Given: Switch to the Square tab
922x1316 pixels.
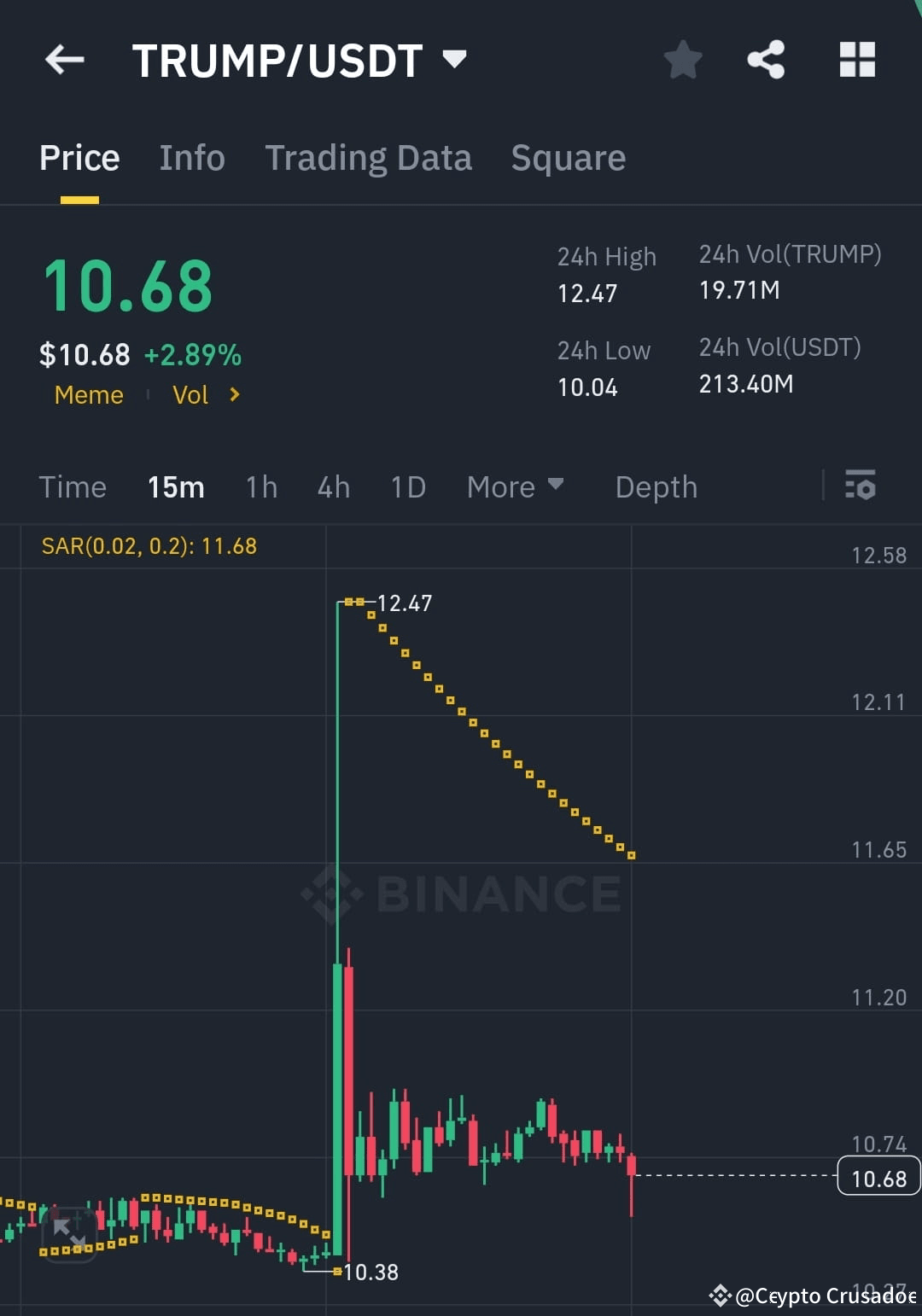Looking at the screenshot, I should click(x=568, y=158).
